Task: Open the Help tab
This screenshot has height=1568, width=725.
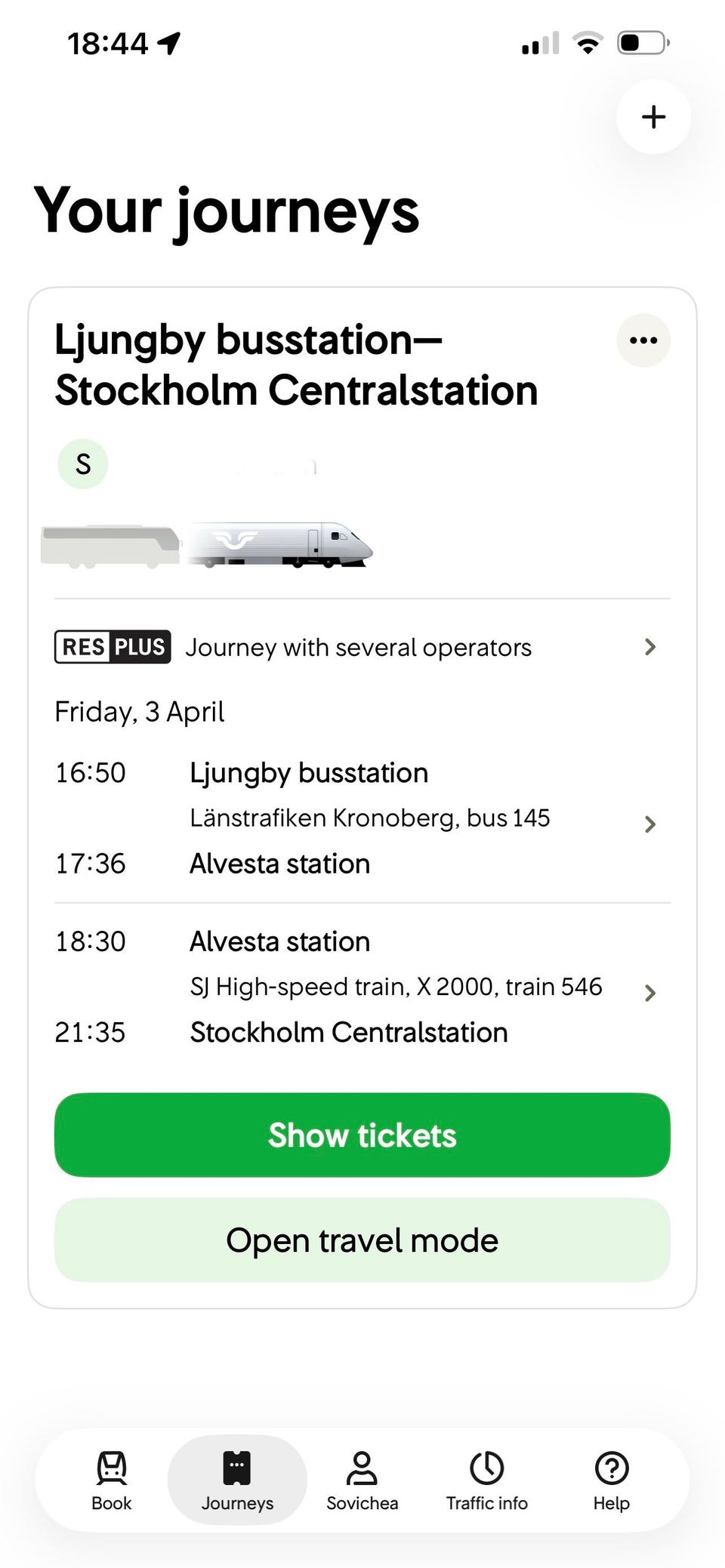Action: point(612,1480)
